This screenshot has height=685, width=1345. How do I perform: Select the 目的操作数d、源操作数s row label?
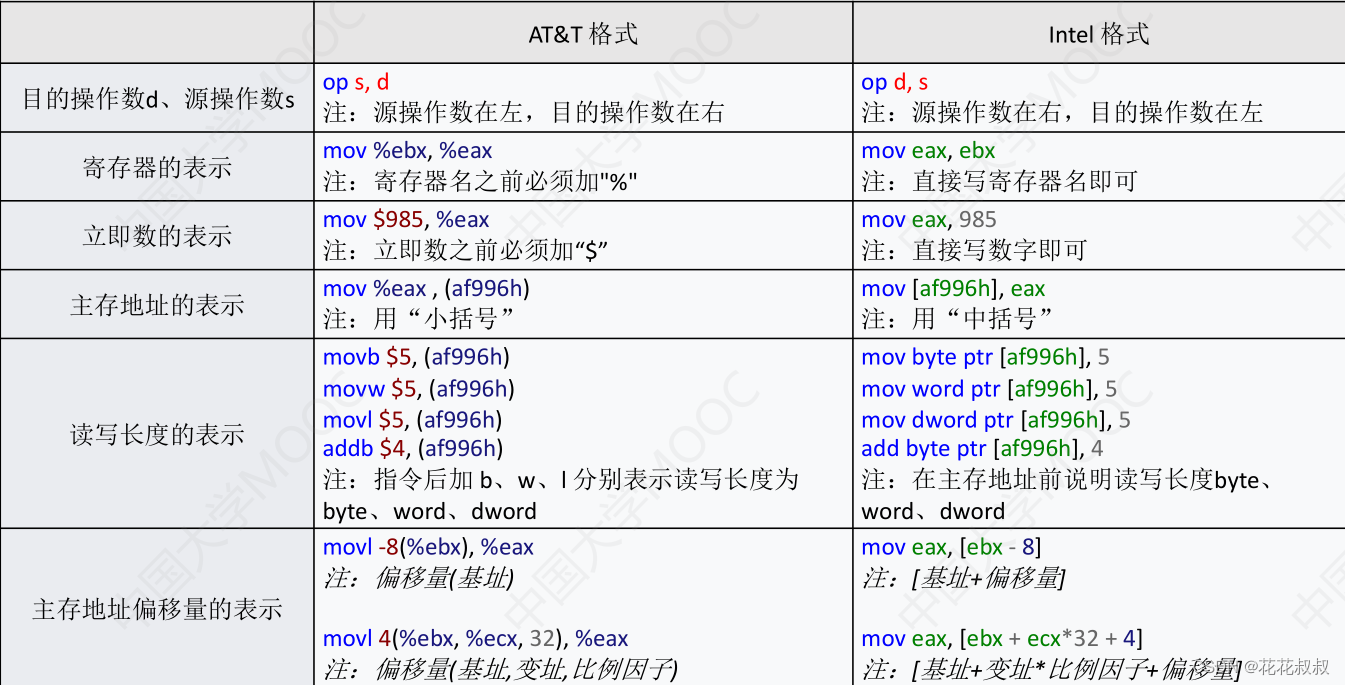[x=157, y=97]
